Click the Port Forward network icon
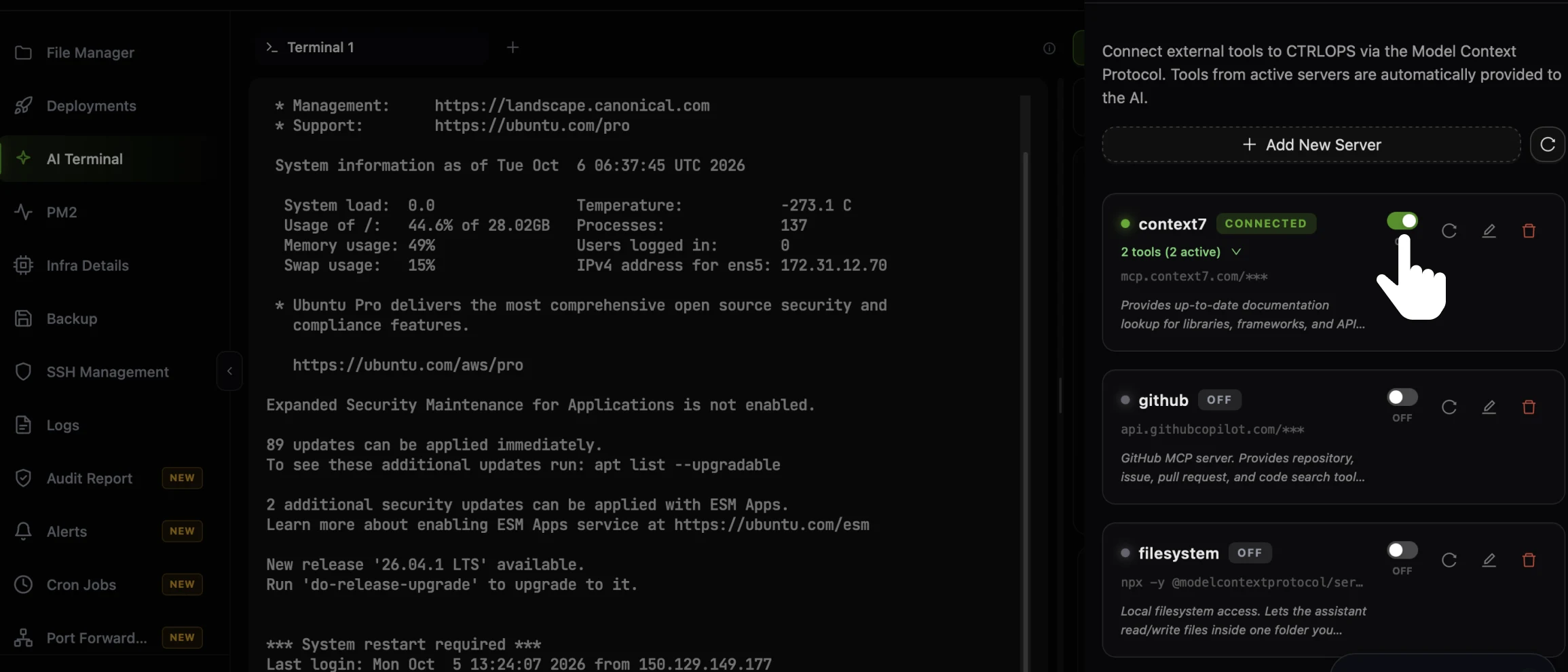Viewport: 1568px width, 672px height. [23, 638]
